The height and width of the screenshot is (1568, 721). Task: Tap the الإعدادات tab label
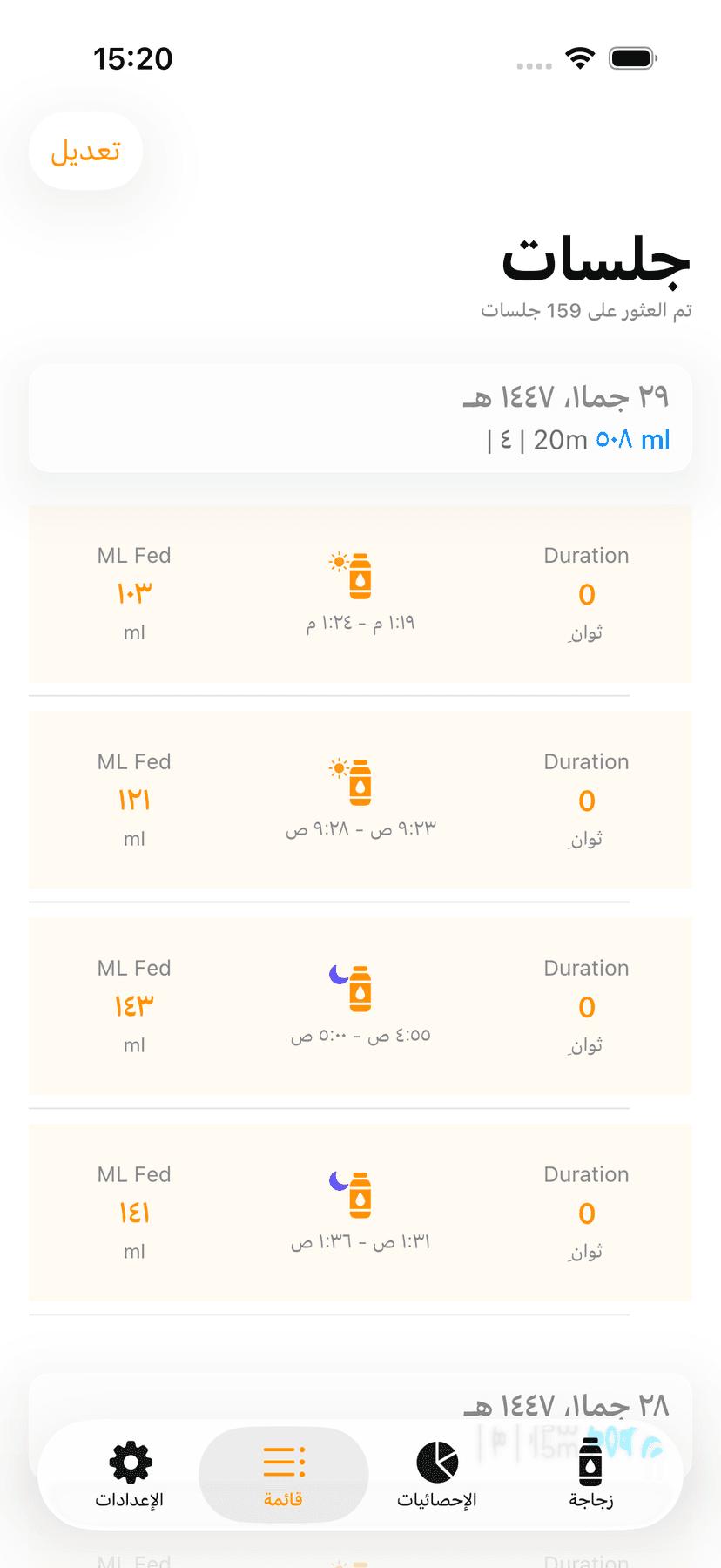click(130, 1499)
